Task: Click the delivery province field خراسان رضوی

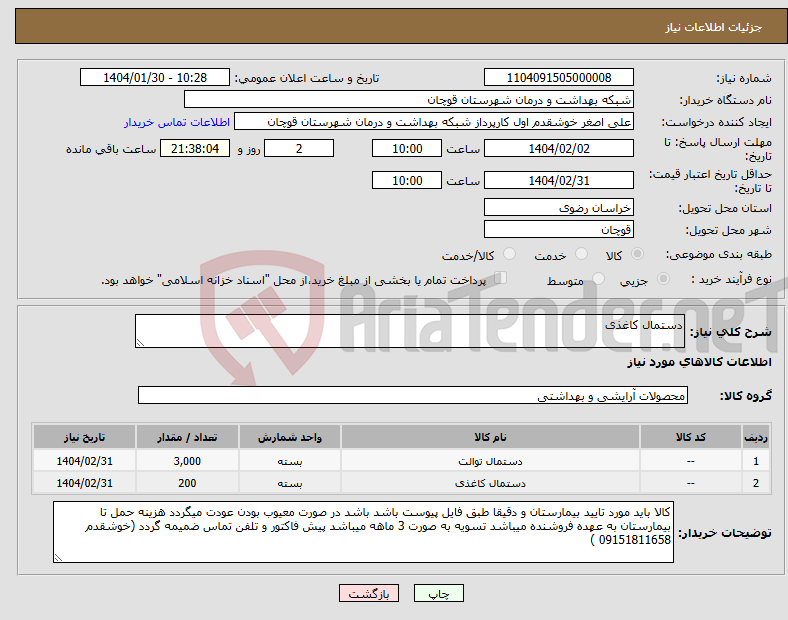Action: [x=558, y=208]
